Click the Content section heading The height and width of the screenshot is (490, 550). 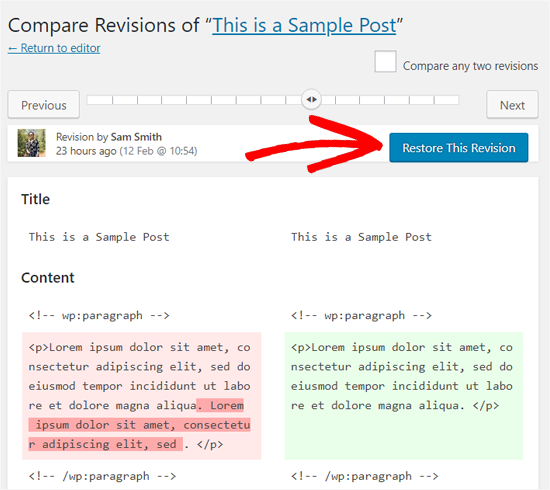point(48,277)
